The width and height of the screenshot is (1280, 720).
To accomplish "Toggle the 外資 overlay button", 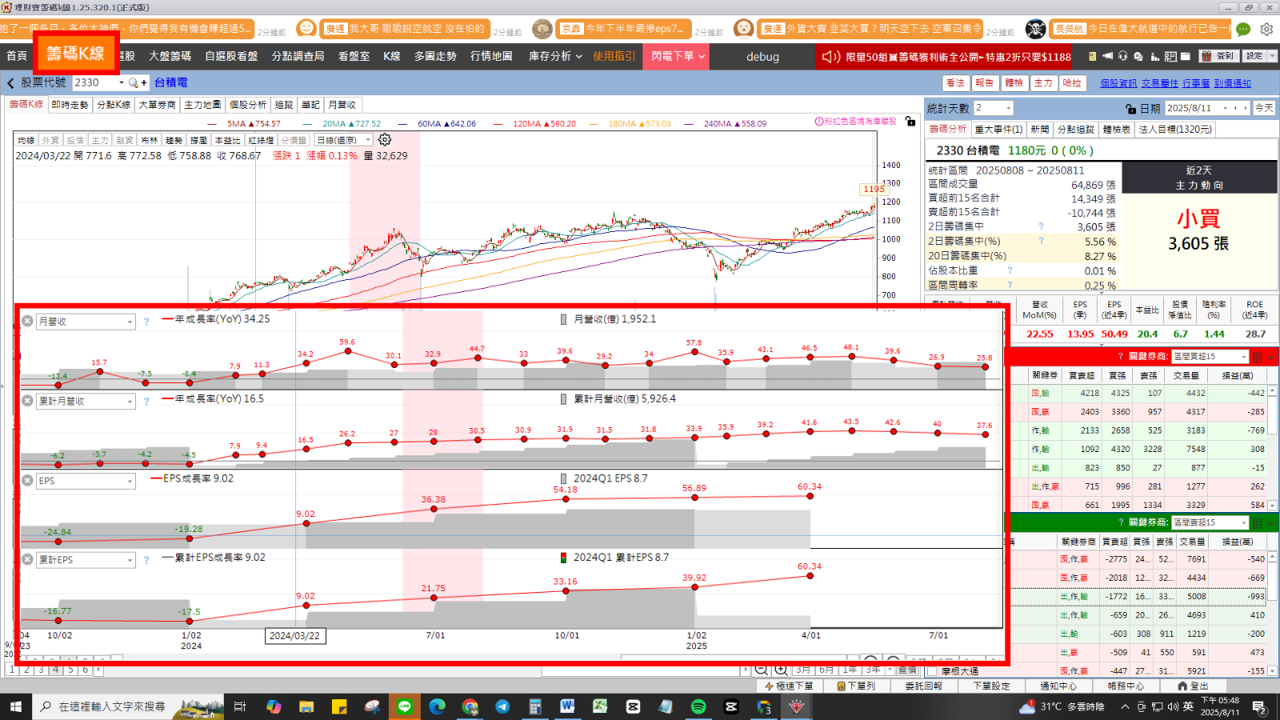I will pyautogui.click(x=51, y=140).
